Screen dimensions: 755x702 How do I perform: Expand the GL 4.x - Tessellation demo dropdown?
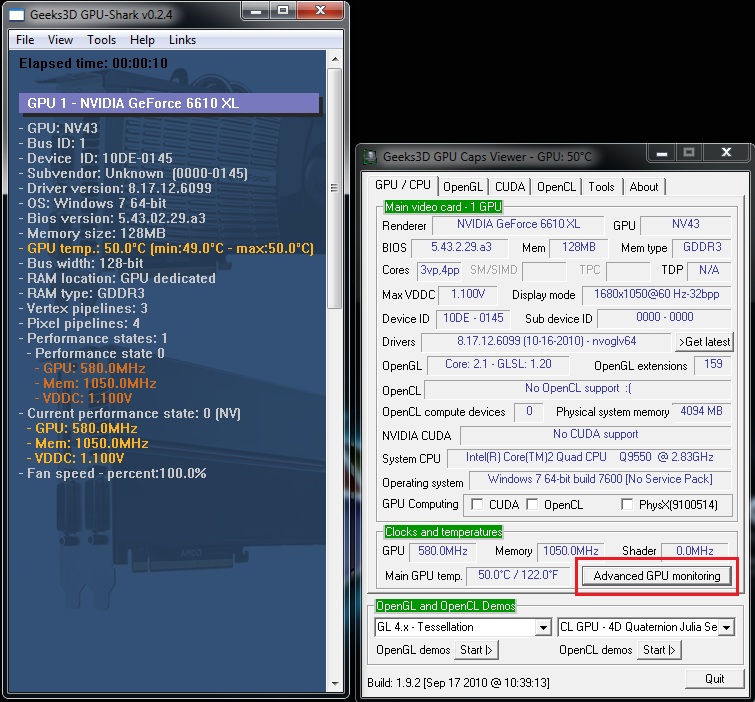543,627
